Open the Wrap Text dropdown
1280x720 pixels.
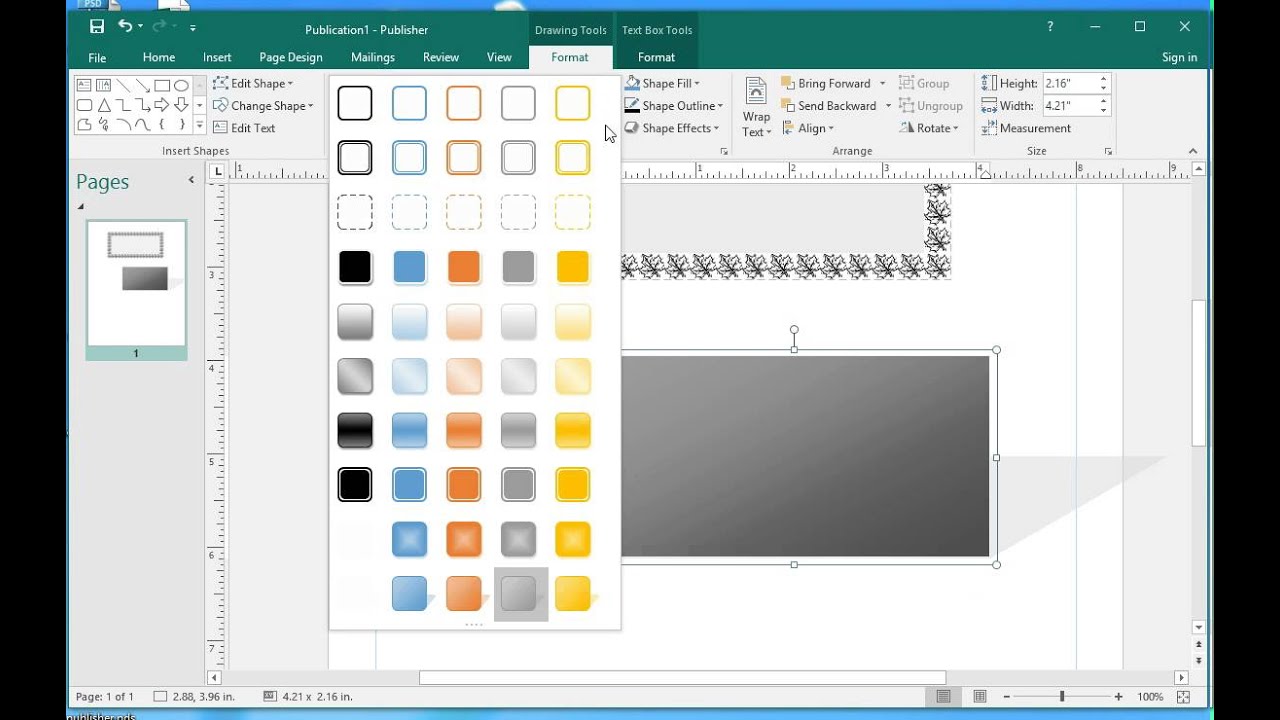pos(756,106)
